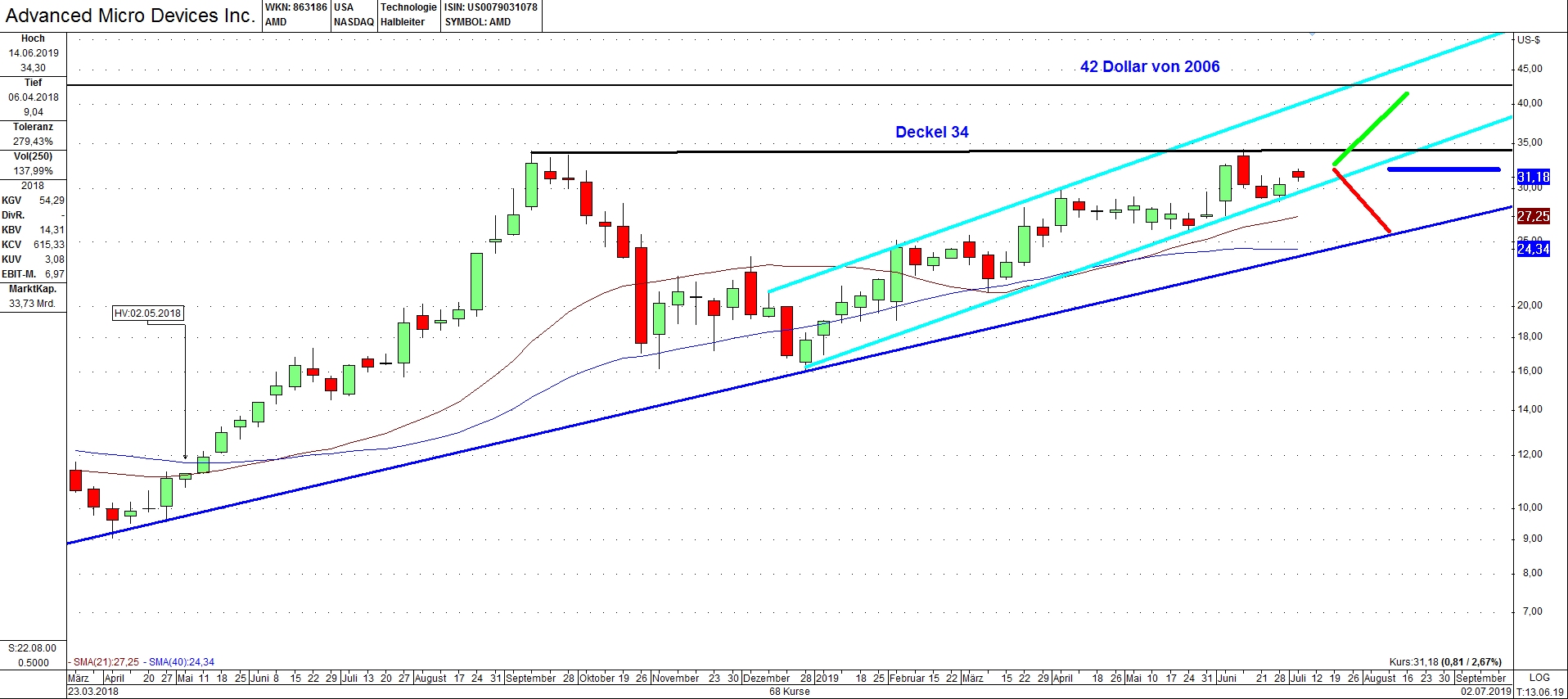Image resolution: width=1568 pixels, height=699 pixels.
Task: Click the KGV value 54,29
Action: coord(52,201)
